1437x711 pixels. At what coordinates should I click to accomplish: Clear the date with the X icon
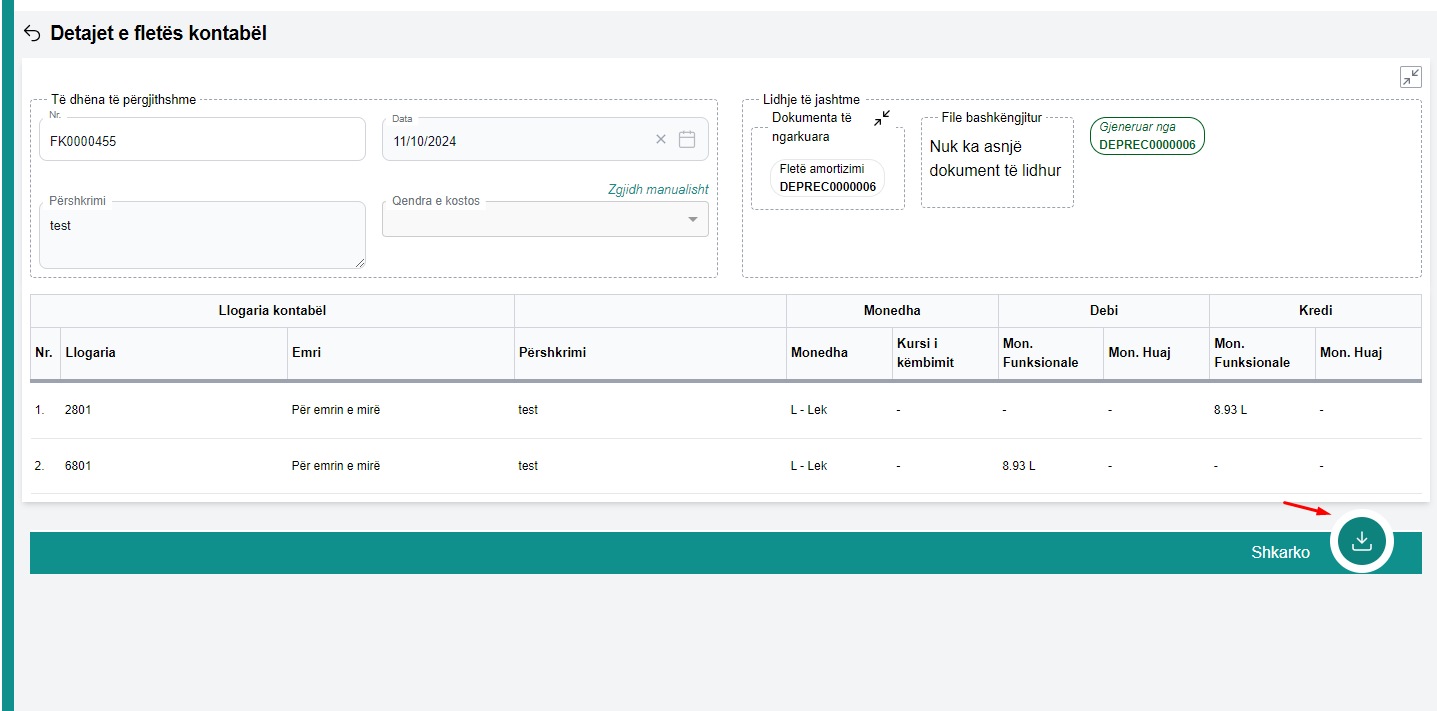coord(660,140)
